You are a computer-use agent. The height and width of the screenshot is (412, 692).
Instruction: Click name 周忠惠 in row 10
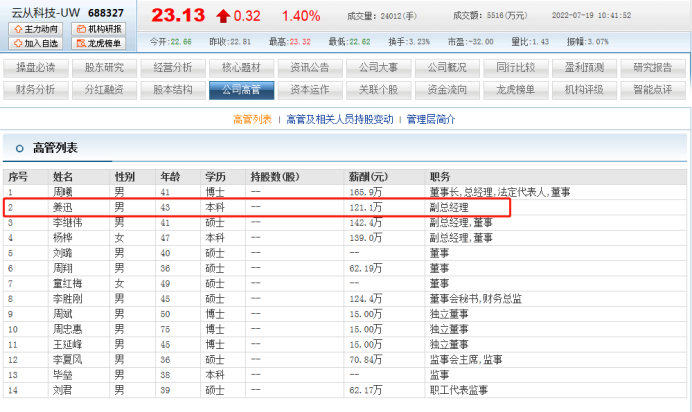[68, 329]
